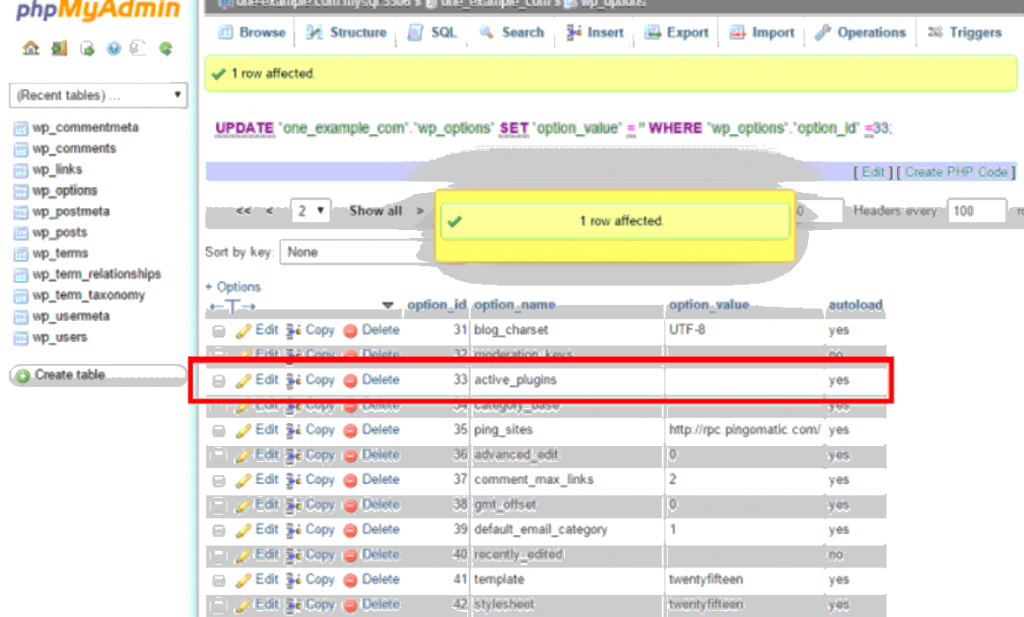Click the log out icon in sidebar

coord(58,48)
